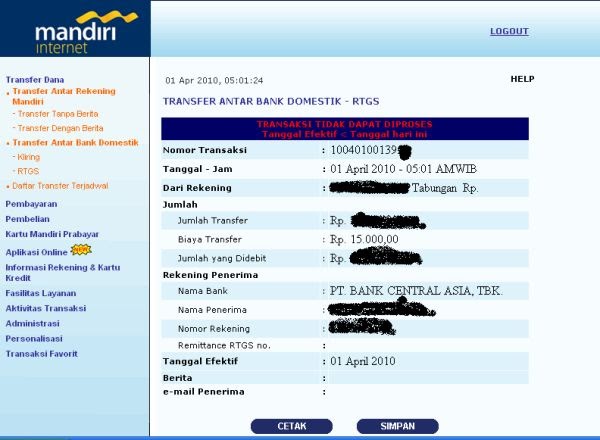Click the Biaya Transfer amount Rp. 15.000,00
The height and width of the screenshot is (440, 600).
tap(364, 240)
